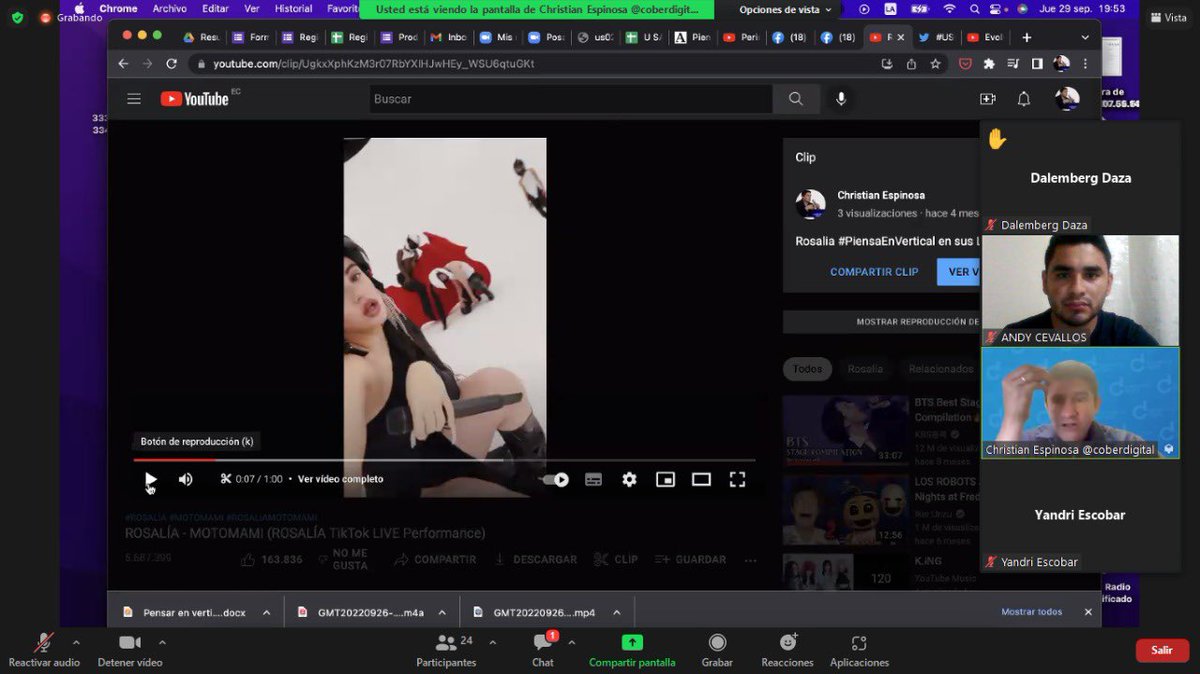The width and height of the screenshot is (1200, 674).
Task: Click the Chrome address bar URL
Action: point(373,63)
